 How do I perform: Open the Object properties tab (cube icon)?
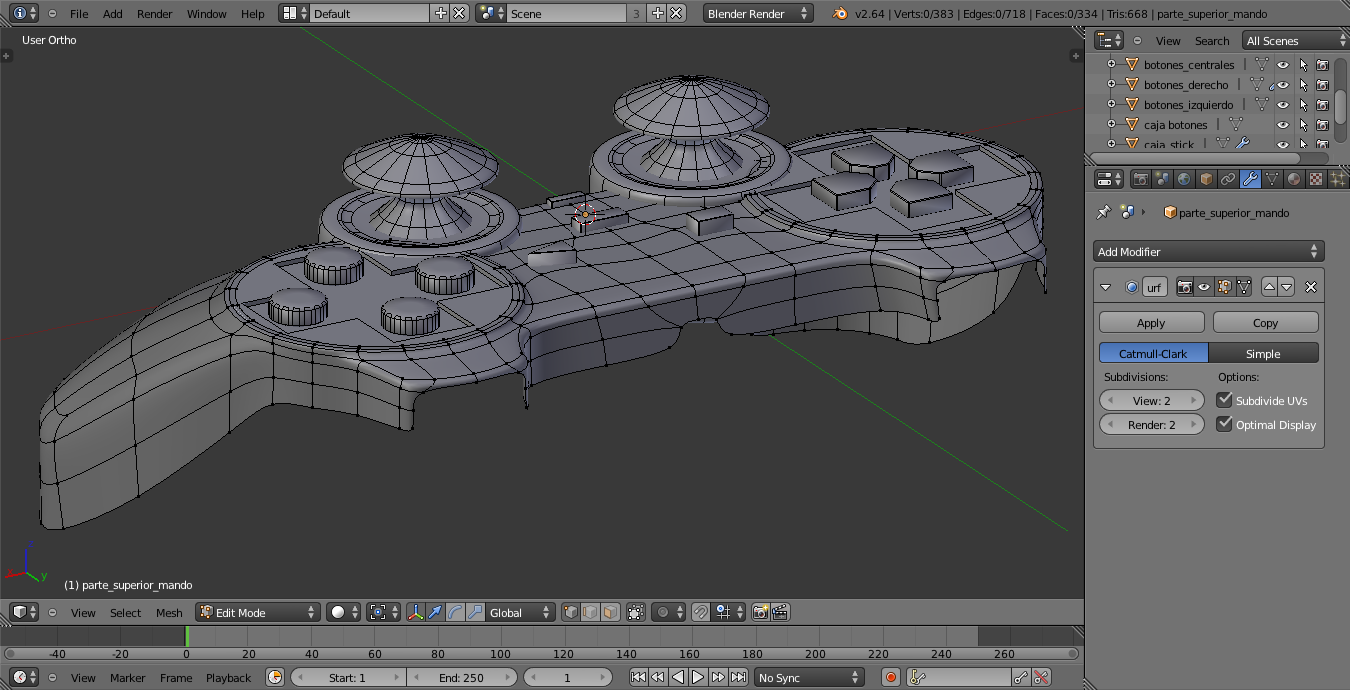pyautogui.click(x=1206, y=179)
